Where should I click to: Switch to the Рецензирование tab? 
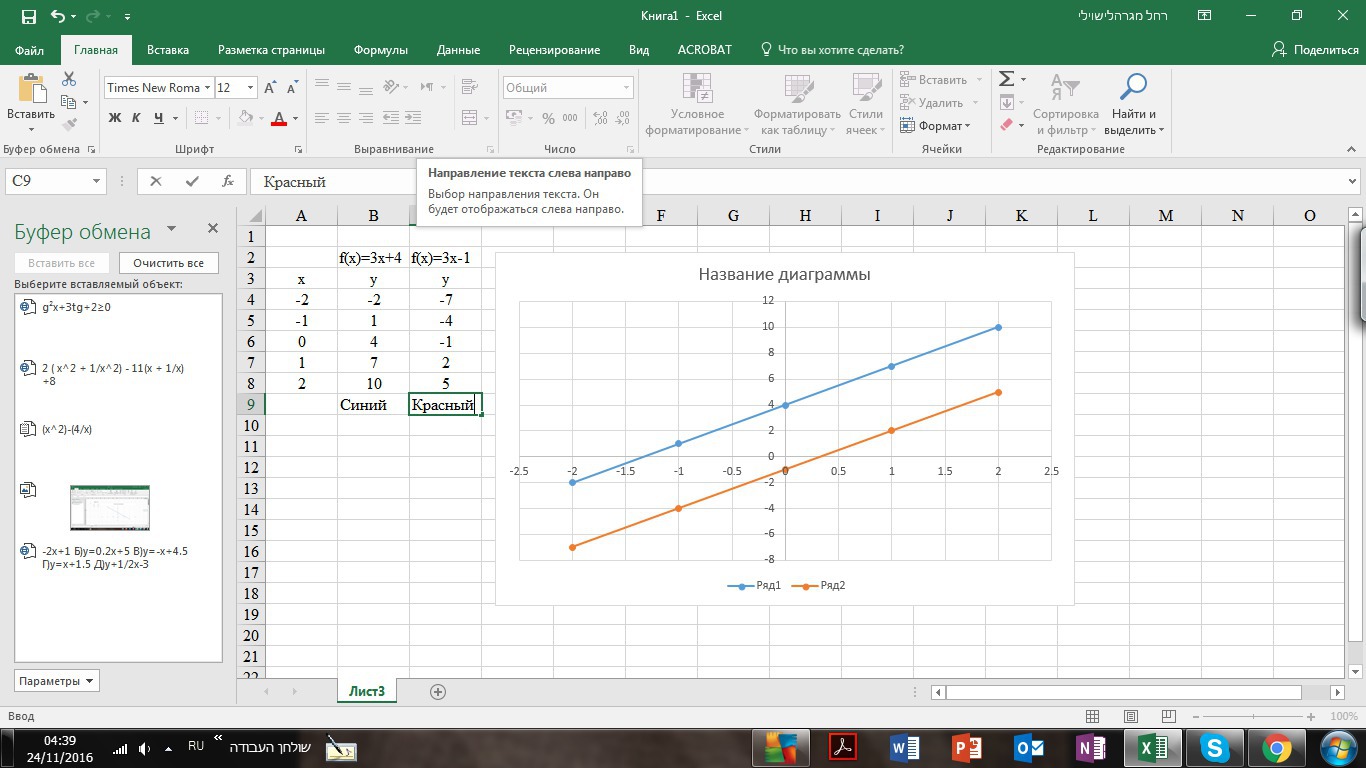click(x=554, y=50)
